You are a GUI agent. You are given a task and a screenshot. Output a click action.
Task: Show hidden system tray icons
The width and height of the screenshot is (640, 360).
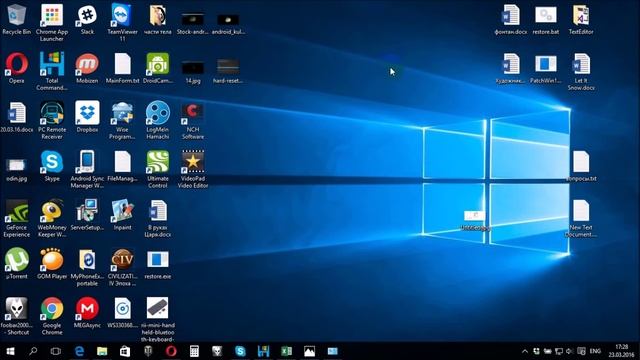click(525, 351)
